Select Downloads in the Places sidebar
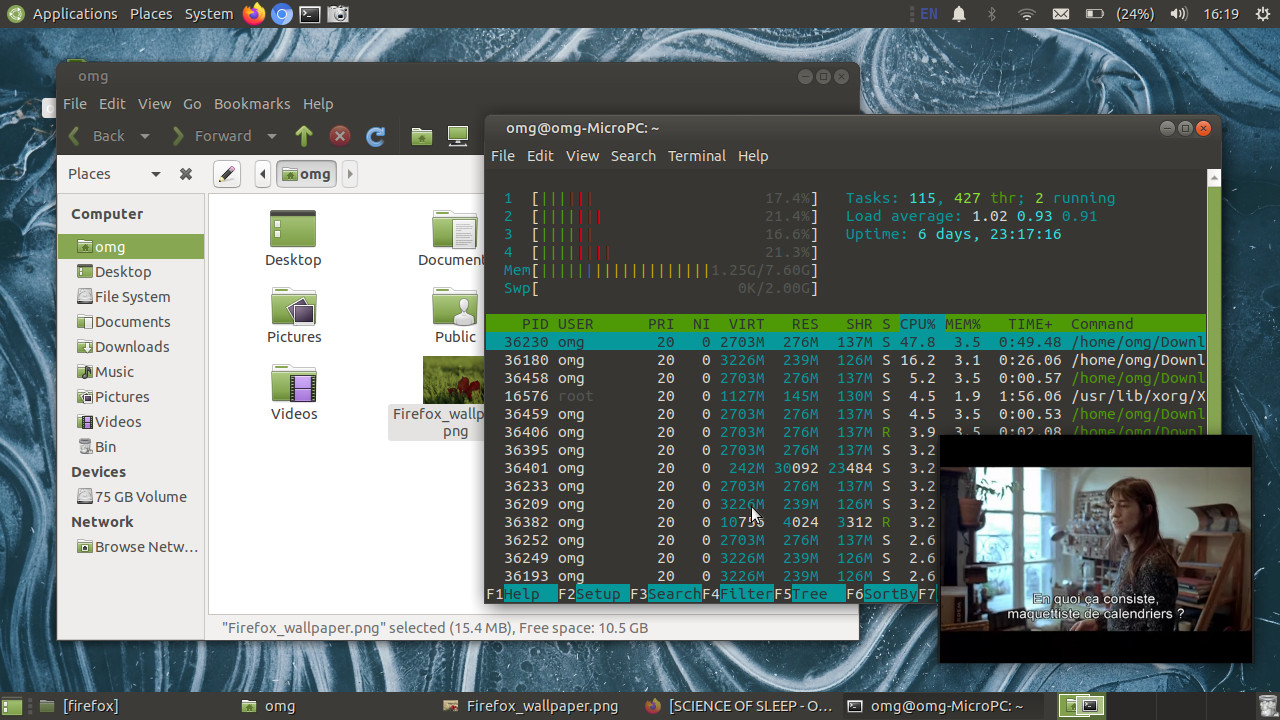 pyautogui.click(x=131, y=347)
